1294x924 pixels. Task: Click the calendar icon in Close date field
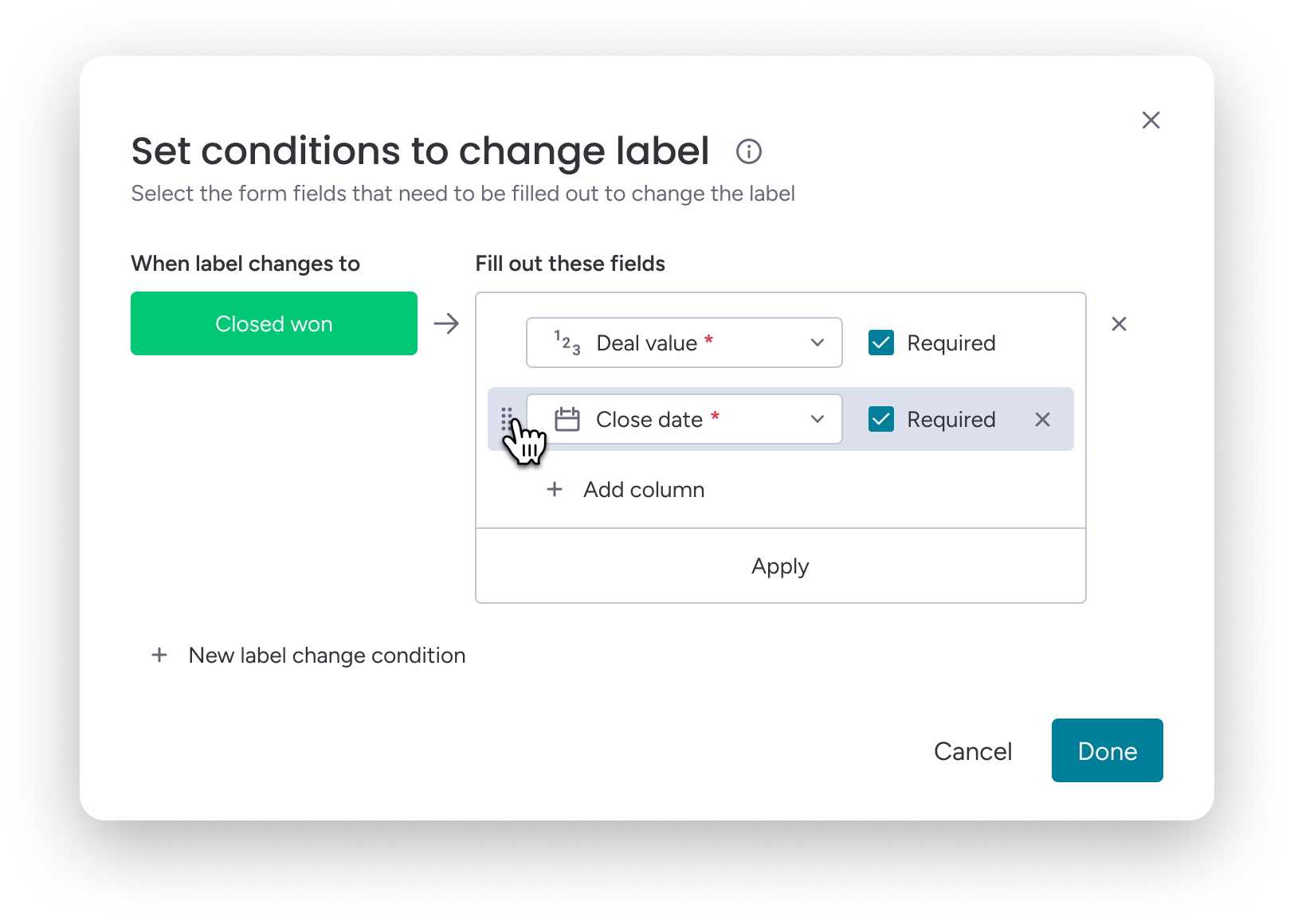(567, 420)
